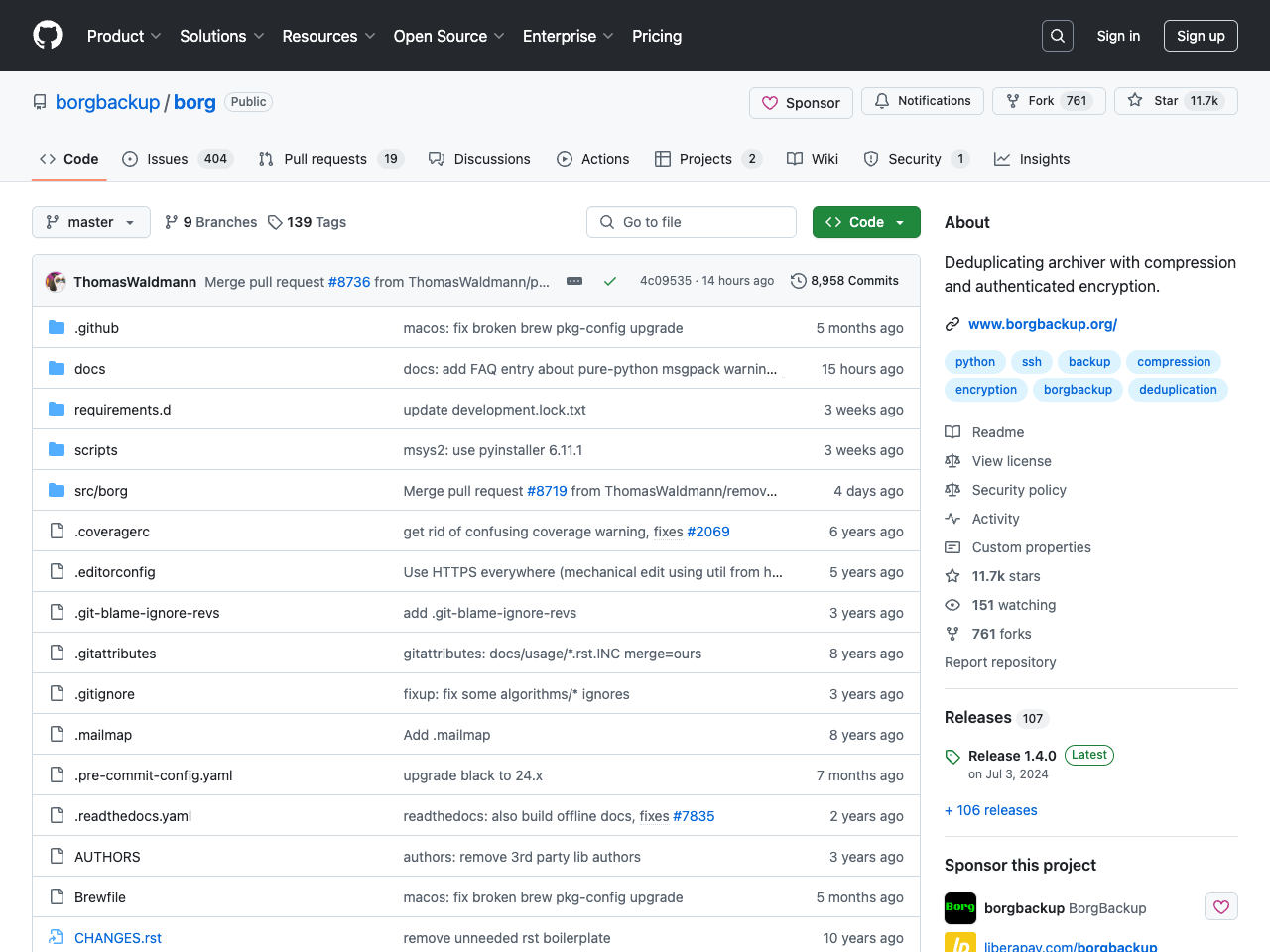Screen dimensions: 1270x952
Task: Expand commit message with the ellipsis icon
Action: pos(574,282)
